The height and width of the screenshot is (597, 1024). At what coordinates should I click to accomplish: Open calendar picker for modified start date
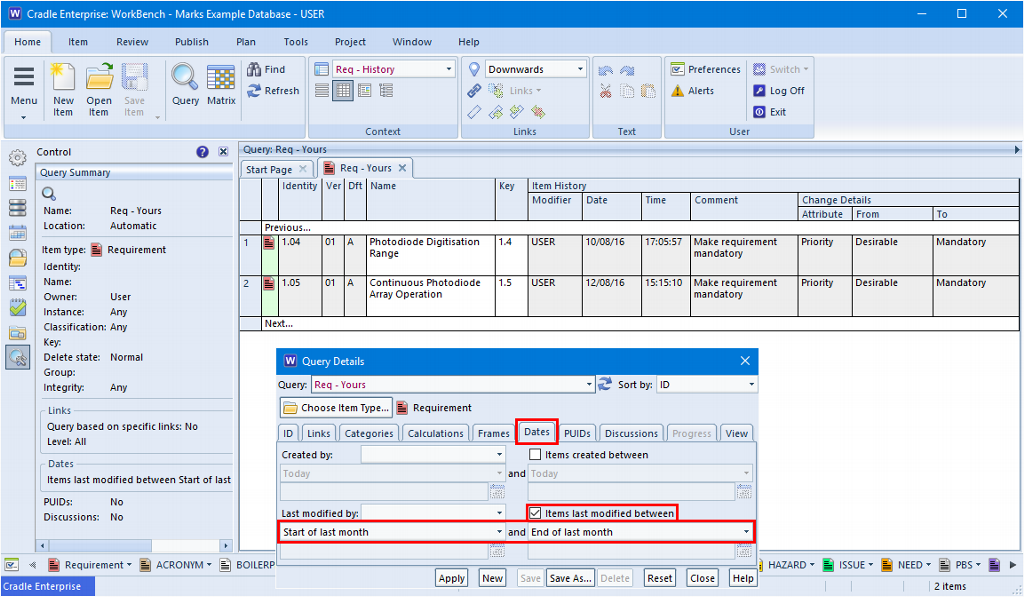[497, 551]
